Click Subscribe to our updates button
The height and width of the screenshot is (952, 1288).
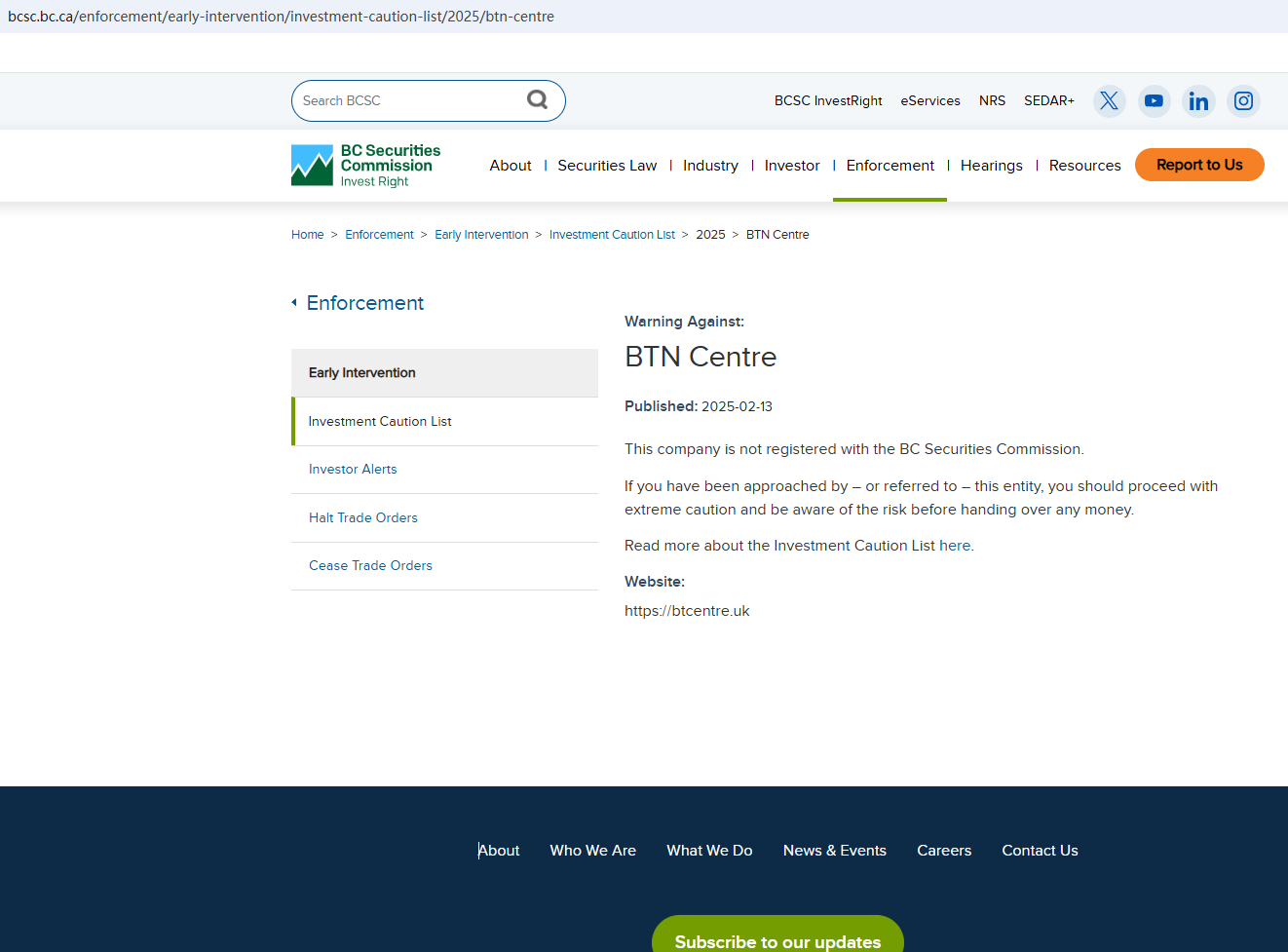click(777, 935)
